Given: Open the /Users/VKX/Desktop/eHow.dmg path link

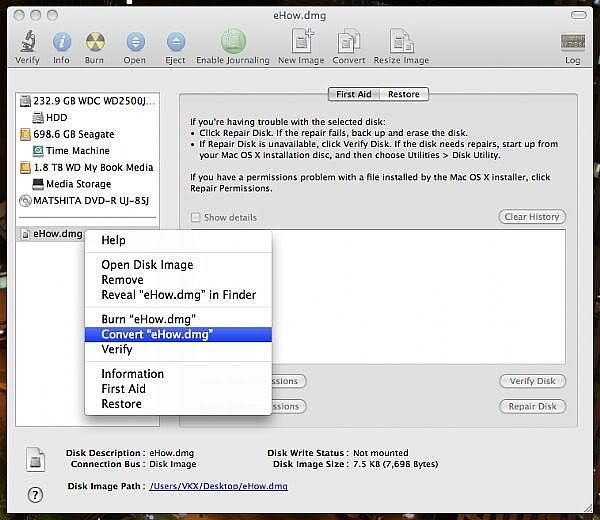Looking at the screenshot, I should [218, 486].
